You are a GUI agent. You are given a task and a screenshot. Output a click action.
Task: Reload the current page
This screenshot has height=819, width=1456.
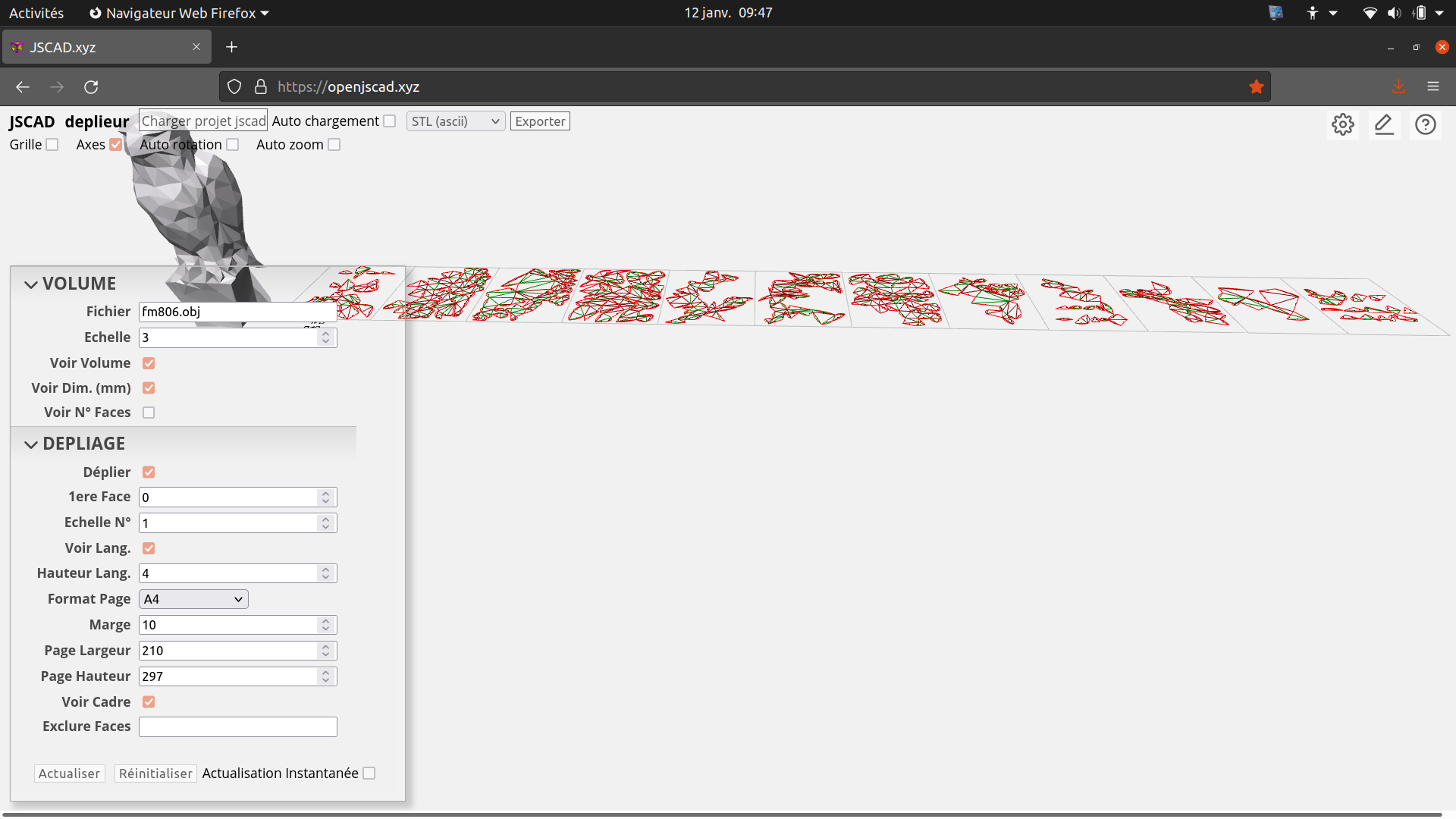[x=91, y=86]
